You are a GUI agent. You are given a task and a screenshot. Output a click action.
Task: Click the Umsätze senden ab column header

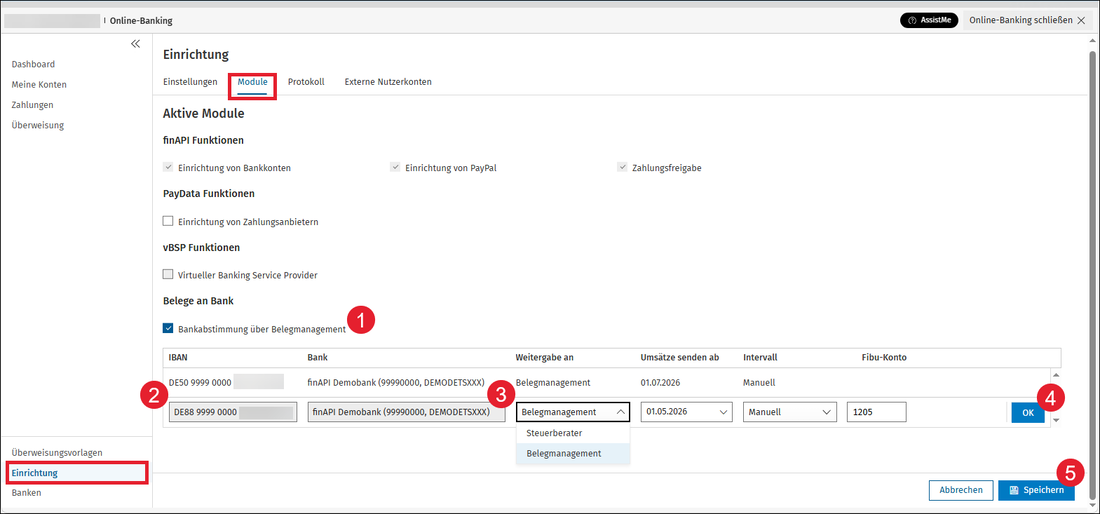[x=680, y=358]
